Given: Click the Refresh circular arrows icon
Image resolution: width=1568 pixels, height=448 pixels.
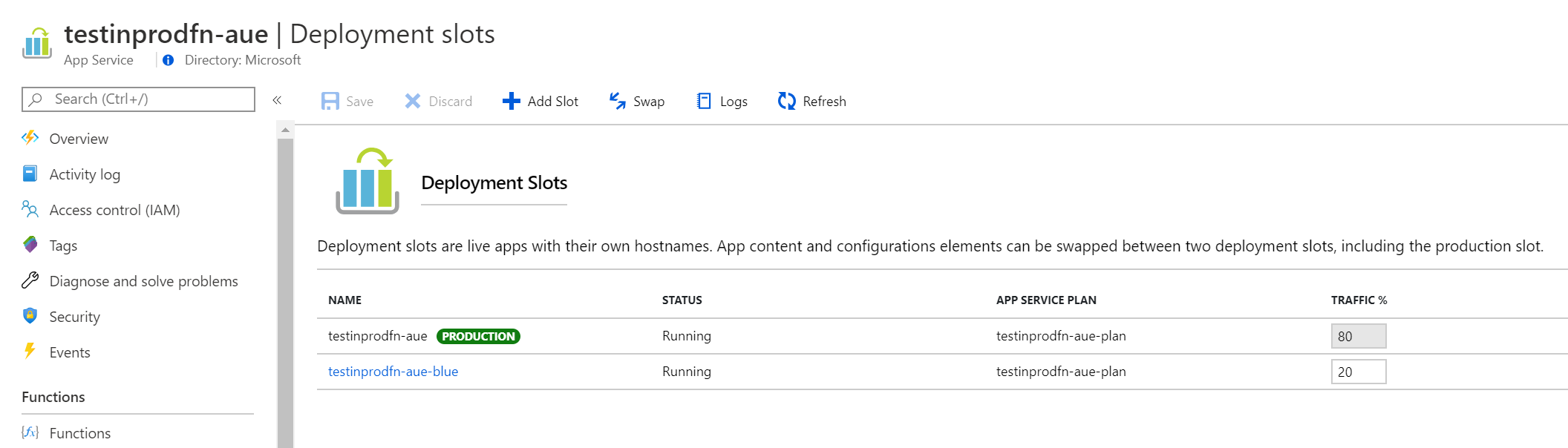Looking at the screenshot, I should (x=786, y=101).
